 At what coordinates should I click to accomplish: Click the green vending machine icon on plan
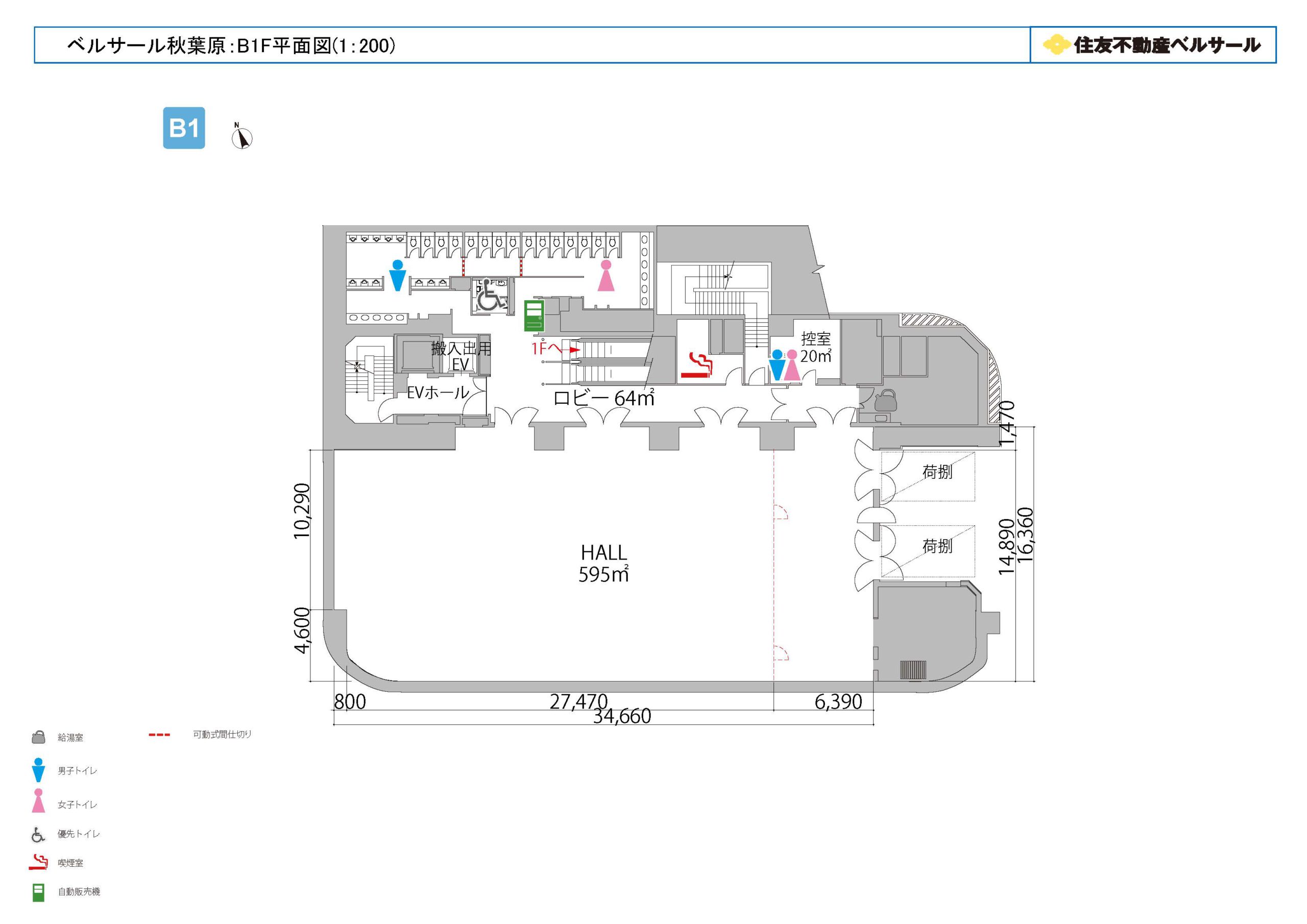point(534,316)
